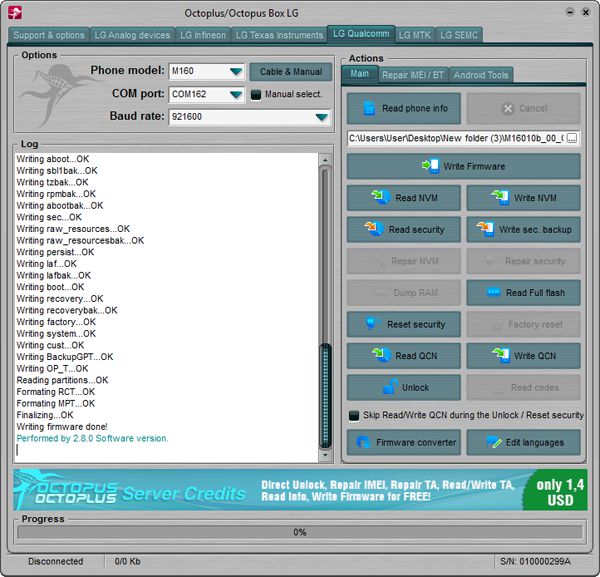
Task: Click the disabled Repair security button
Action: [x=523, y=261]
